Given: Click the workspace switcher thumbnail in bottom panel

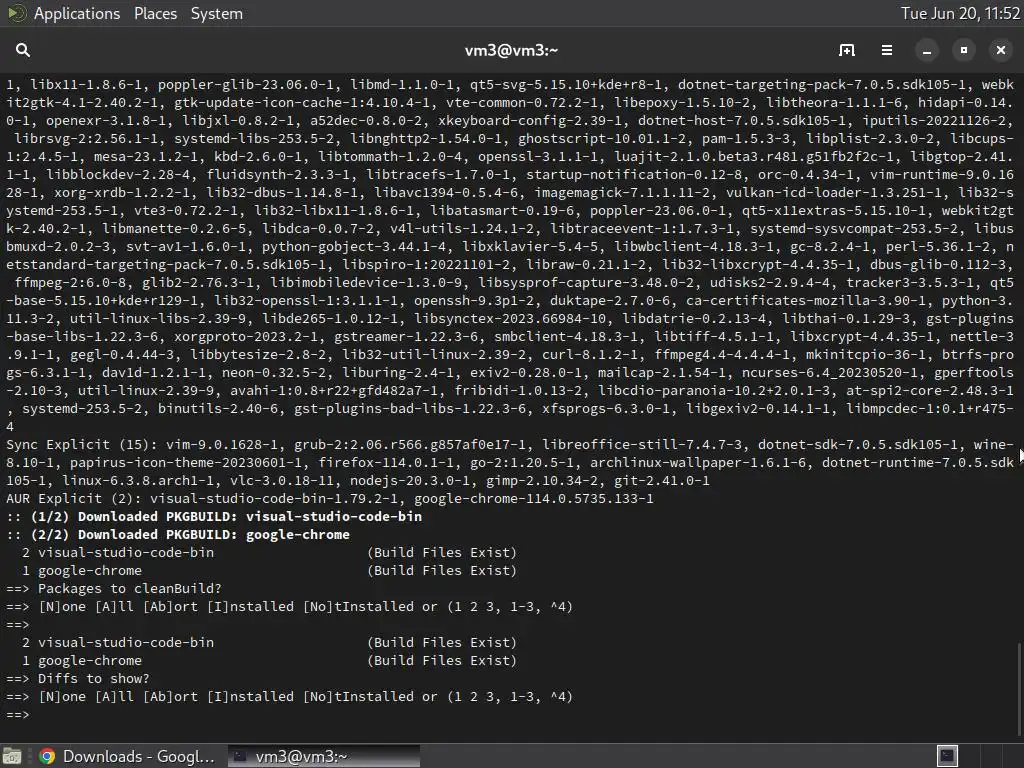Looking at the screenshot, I should point(947,756).
